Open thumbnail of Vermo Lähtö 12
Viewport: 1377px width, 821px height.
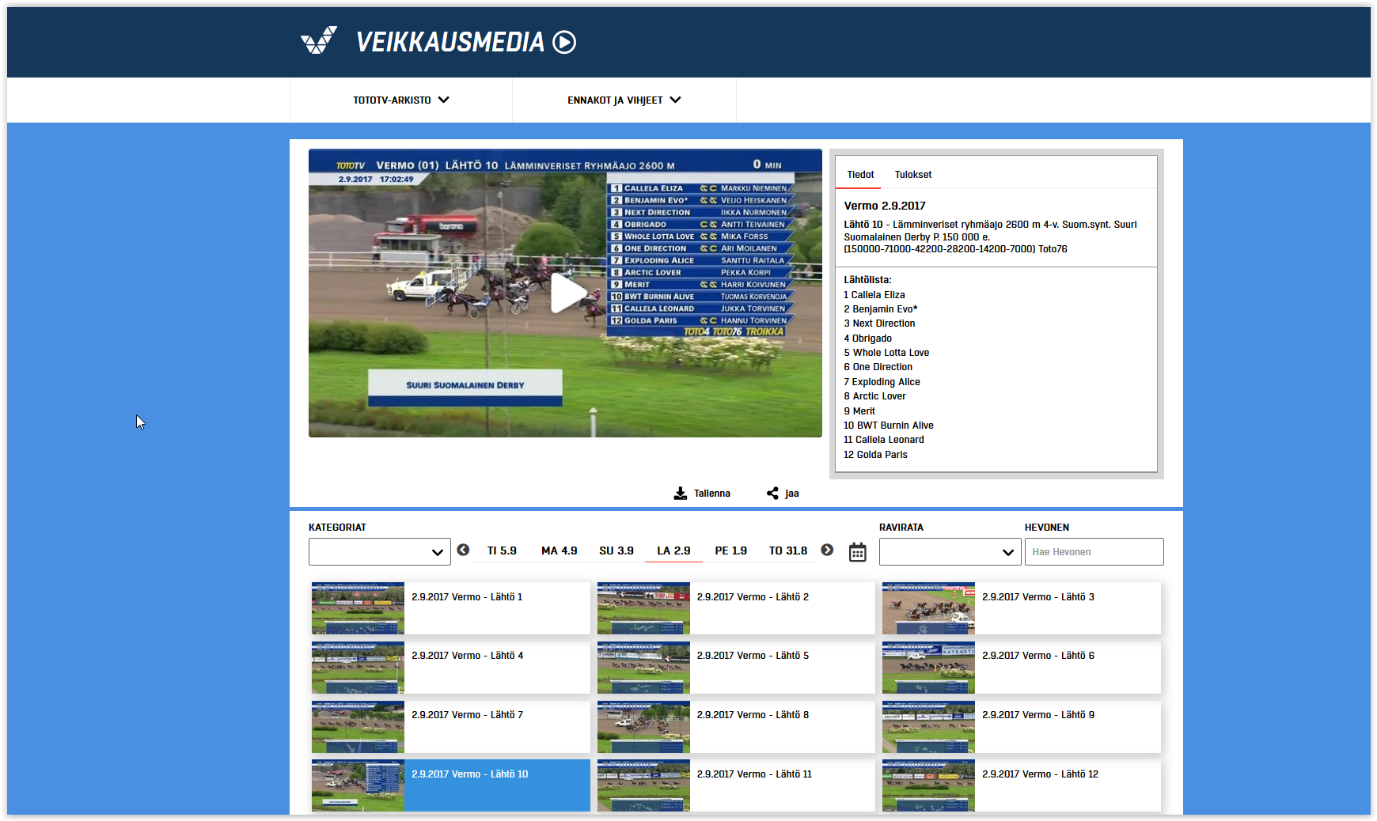tap(928, 785)
